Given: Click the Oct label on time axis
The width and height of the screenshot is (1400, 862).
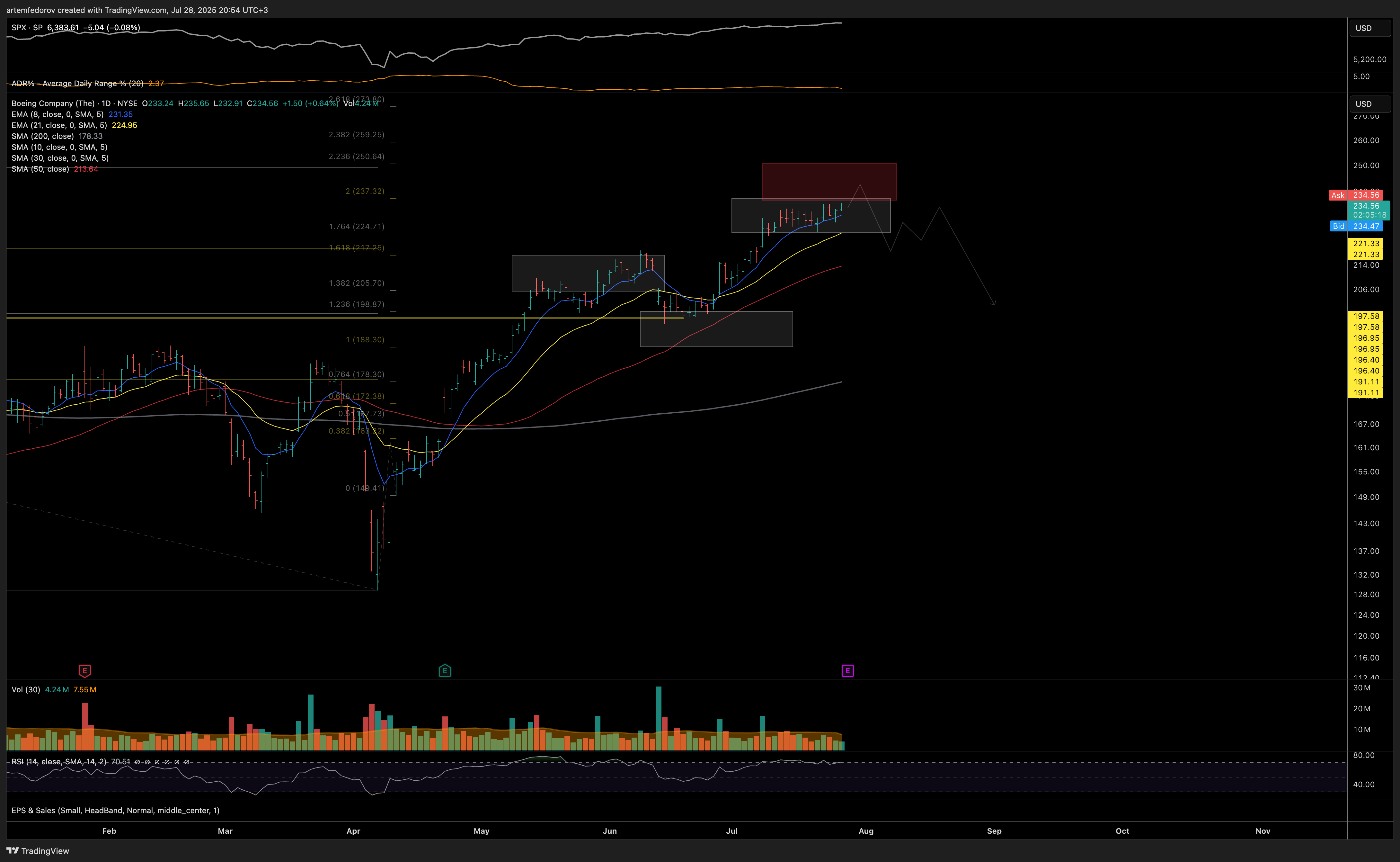Looking at the screenshot, I should 1122,831.
